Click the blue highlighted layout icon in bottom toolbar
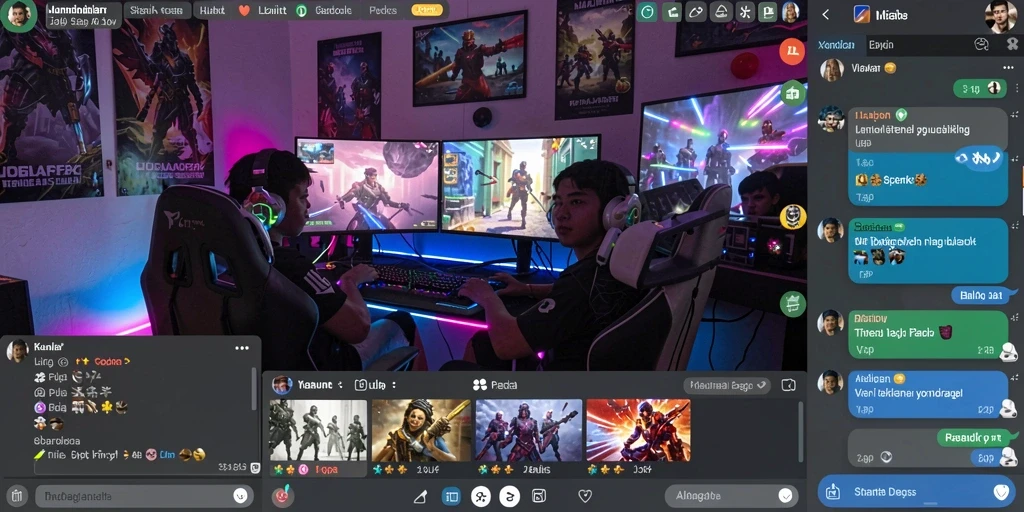Viewport: 1024px width, 512px height. point(451,497)
